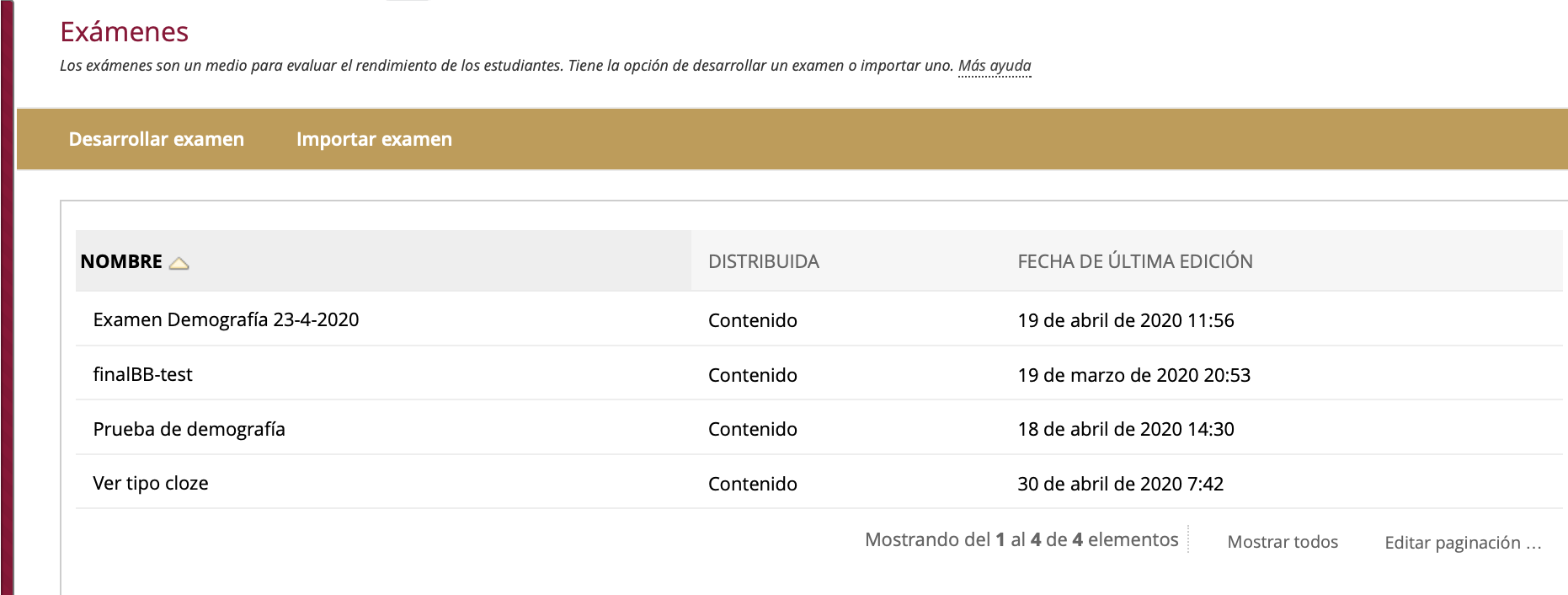Click Mostrar todos link
The width and height of the screenshot is (1568, 595).
point(1282,542)
